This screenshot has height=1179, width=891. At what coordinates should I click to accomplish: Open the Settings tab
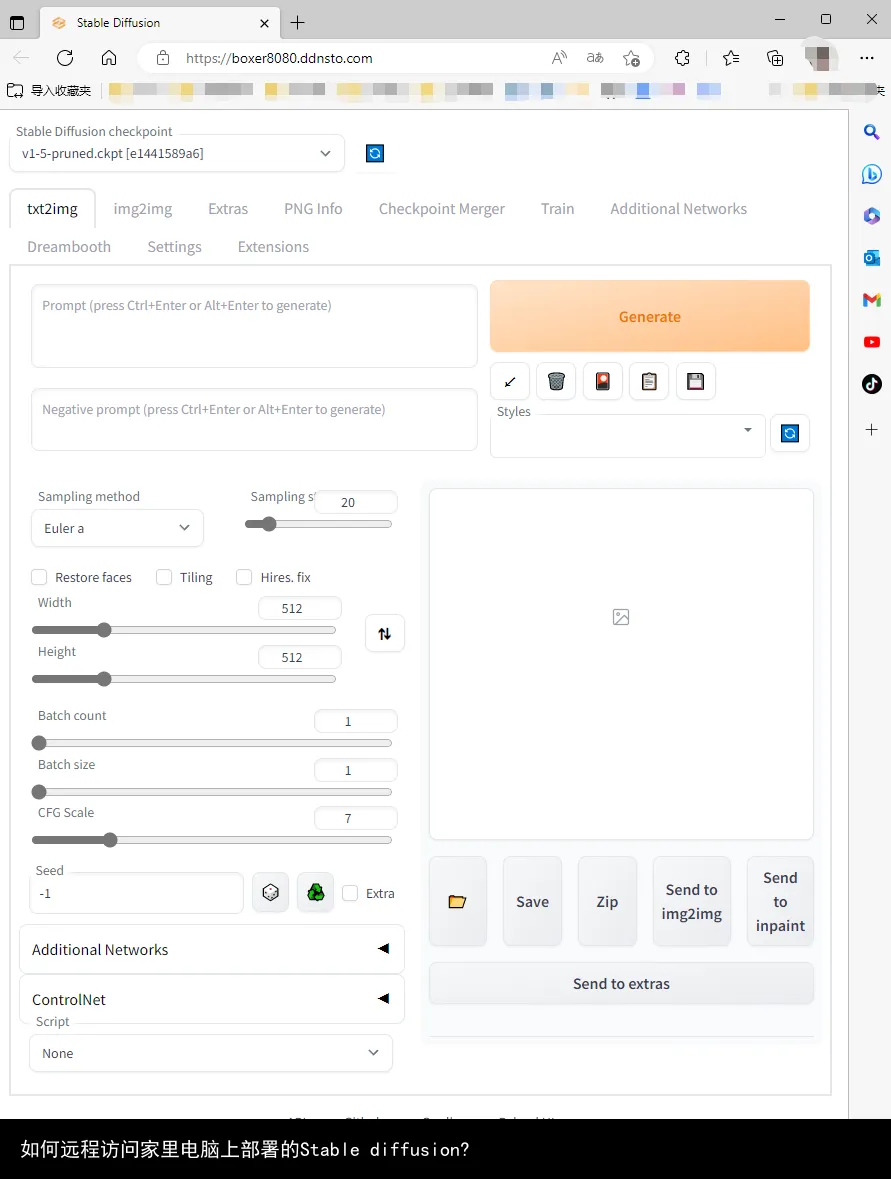point(174,247)
